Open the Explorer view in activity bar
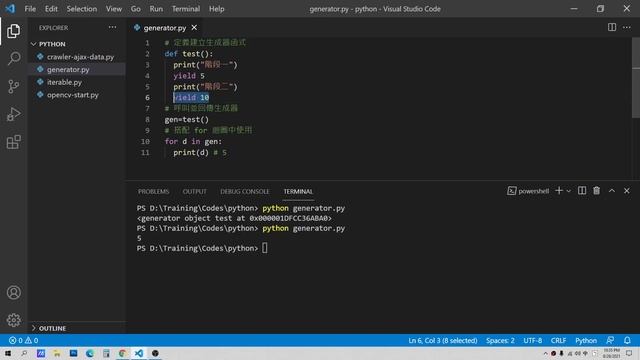 pyautogui.click(x=13, y=31)
